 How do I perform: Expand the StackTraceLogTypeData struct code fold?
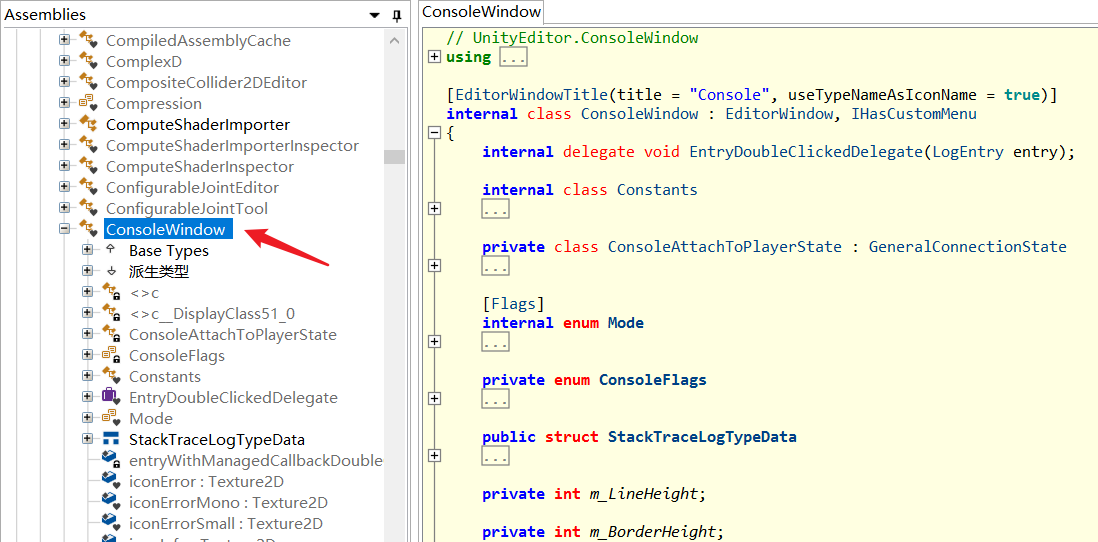[434, 455]
